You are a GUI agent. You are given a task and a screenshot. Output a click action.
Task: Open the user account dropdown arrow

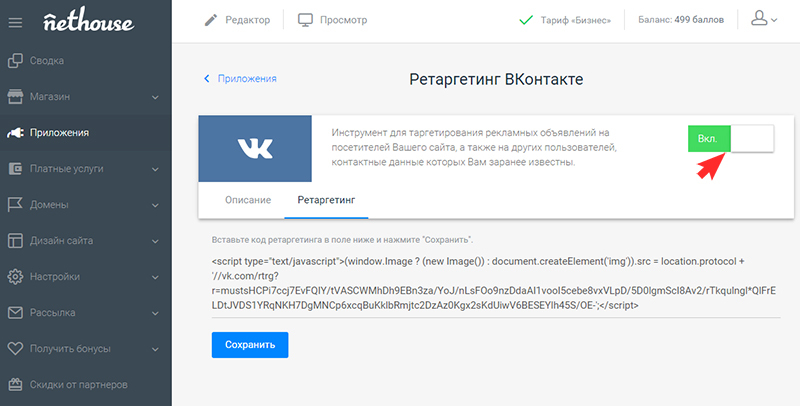[774, 20]
